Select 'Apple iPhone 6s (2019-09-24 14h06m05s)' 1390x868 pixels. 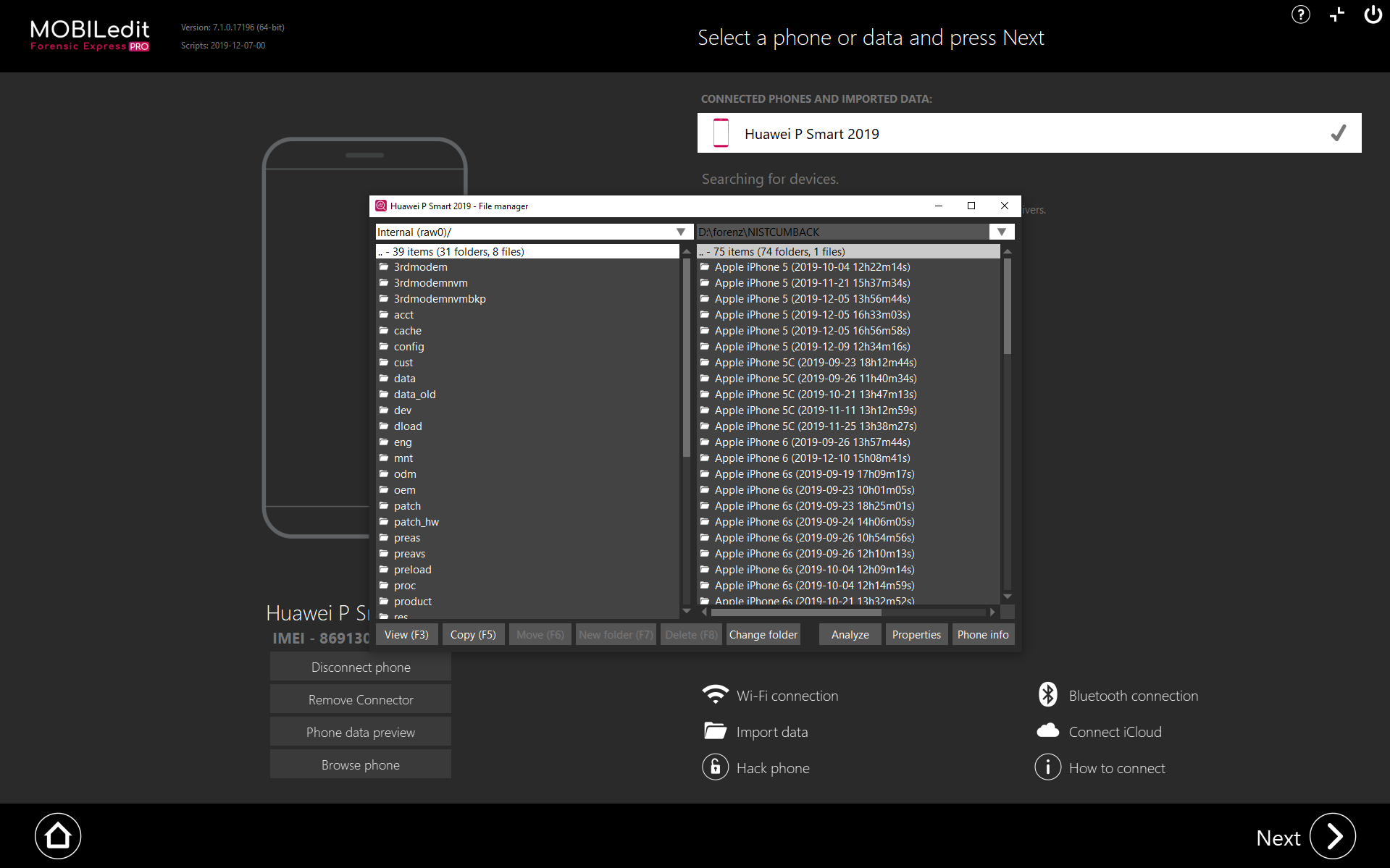848,522
